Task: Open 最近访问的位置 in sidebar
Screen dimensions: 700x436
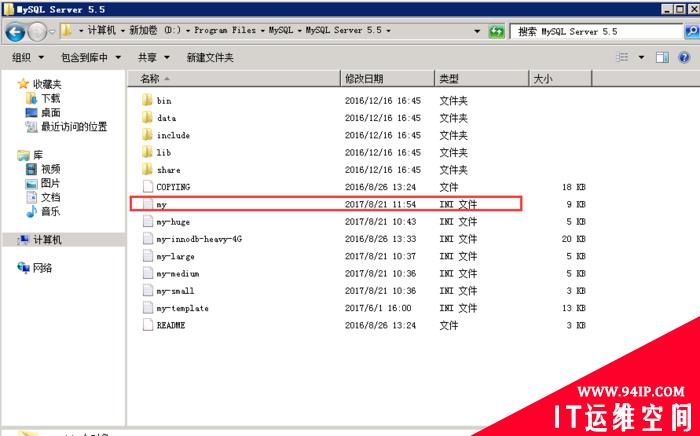Action: tap(67, 127)
